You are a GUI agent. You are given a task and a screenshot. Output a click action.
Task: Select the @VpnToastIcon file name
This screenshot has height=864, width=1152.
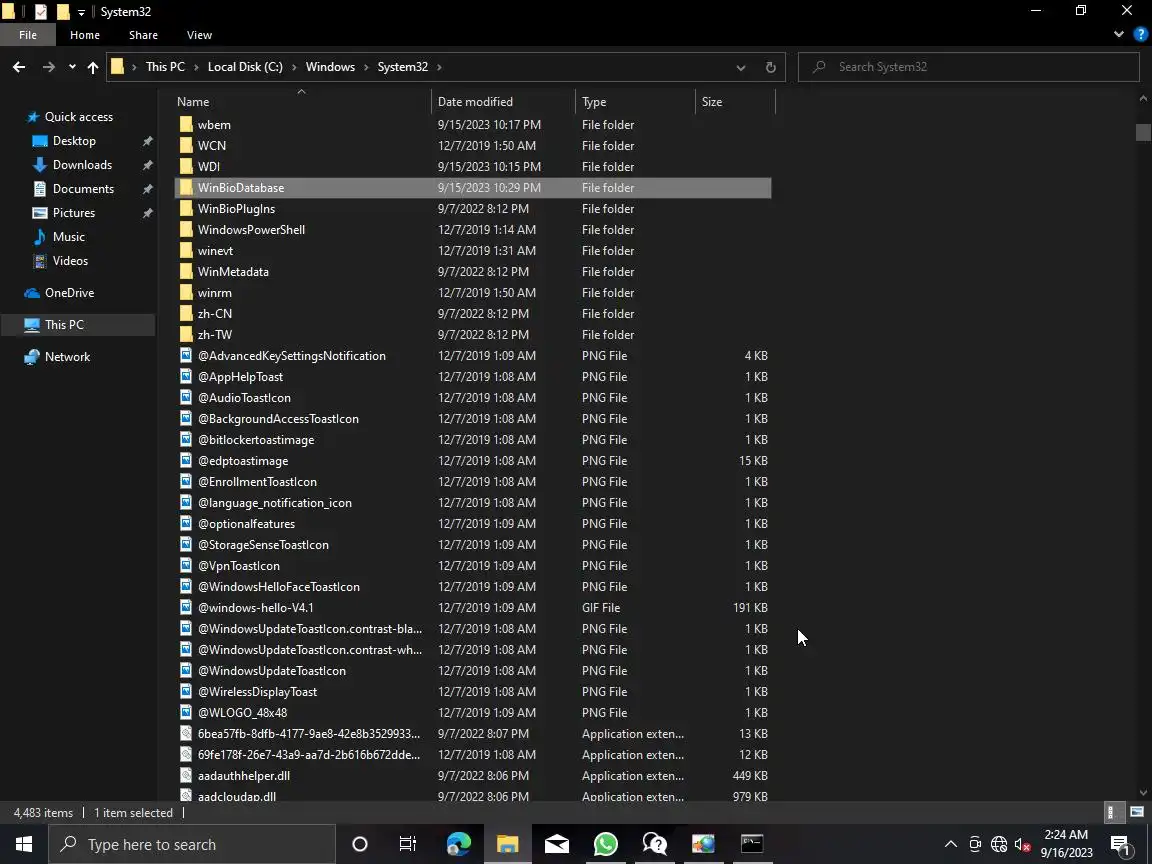239,566
